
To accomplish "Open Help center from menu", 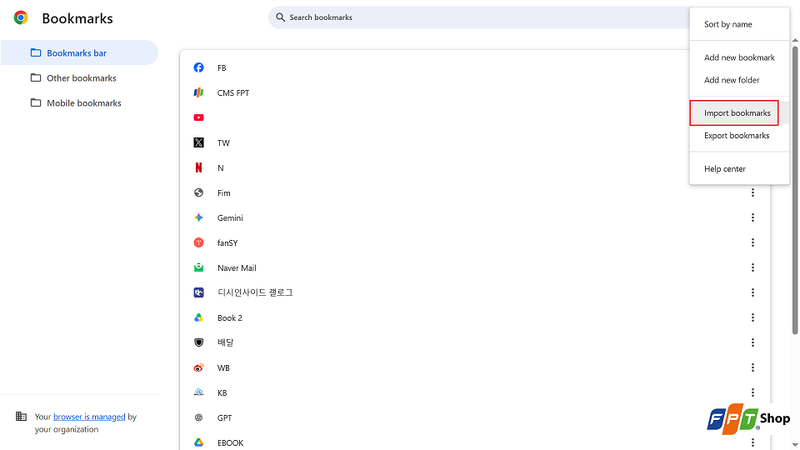I will point(739,169).
